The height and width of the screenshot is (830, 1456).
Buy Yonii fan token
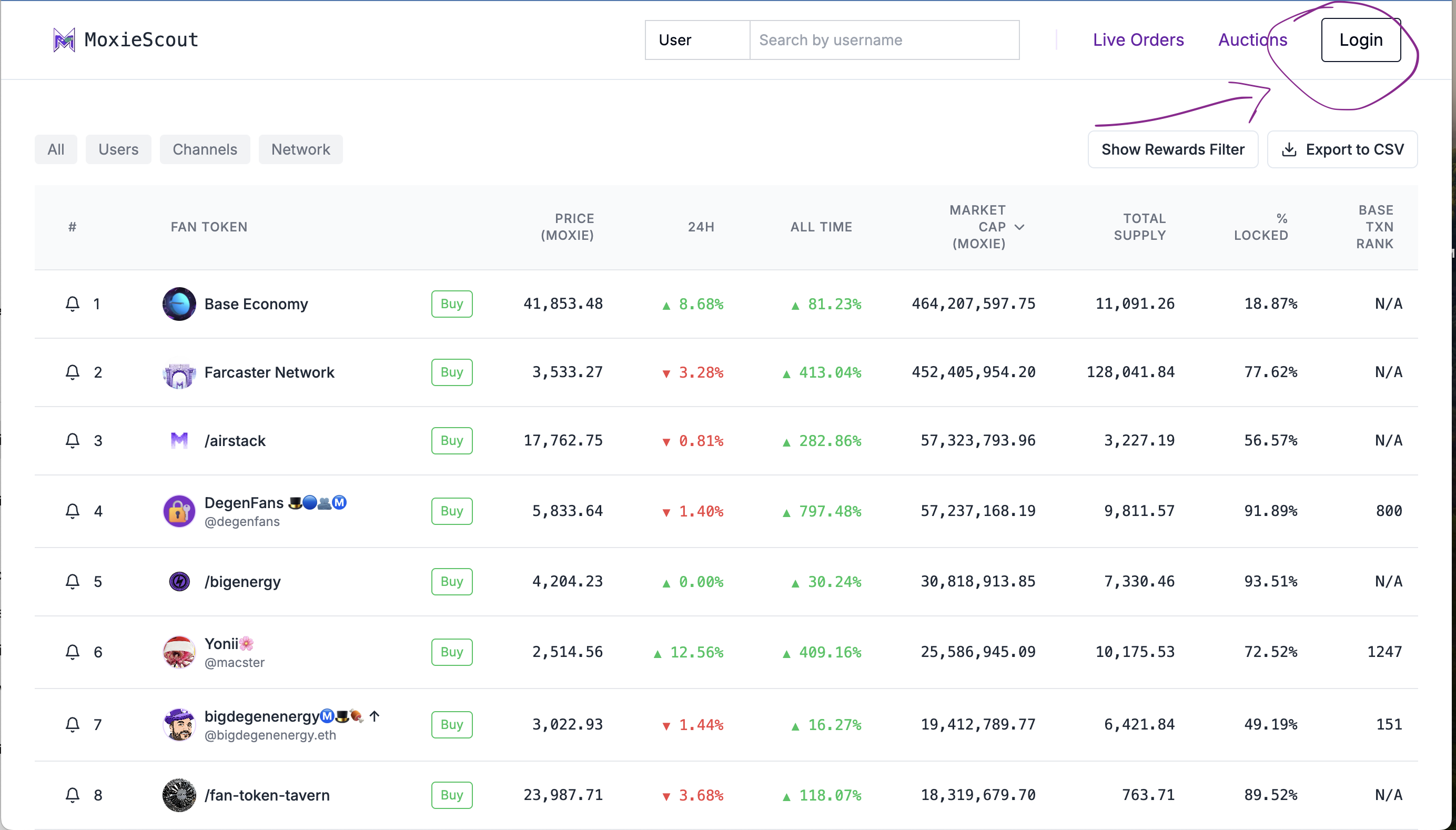coord(451,652)
